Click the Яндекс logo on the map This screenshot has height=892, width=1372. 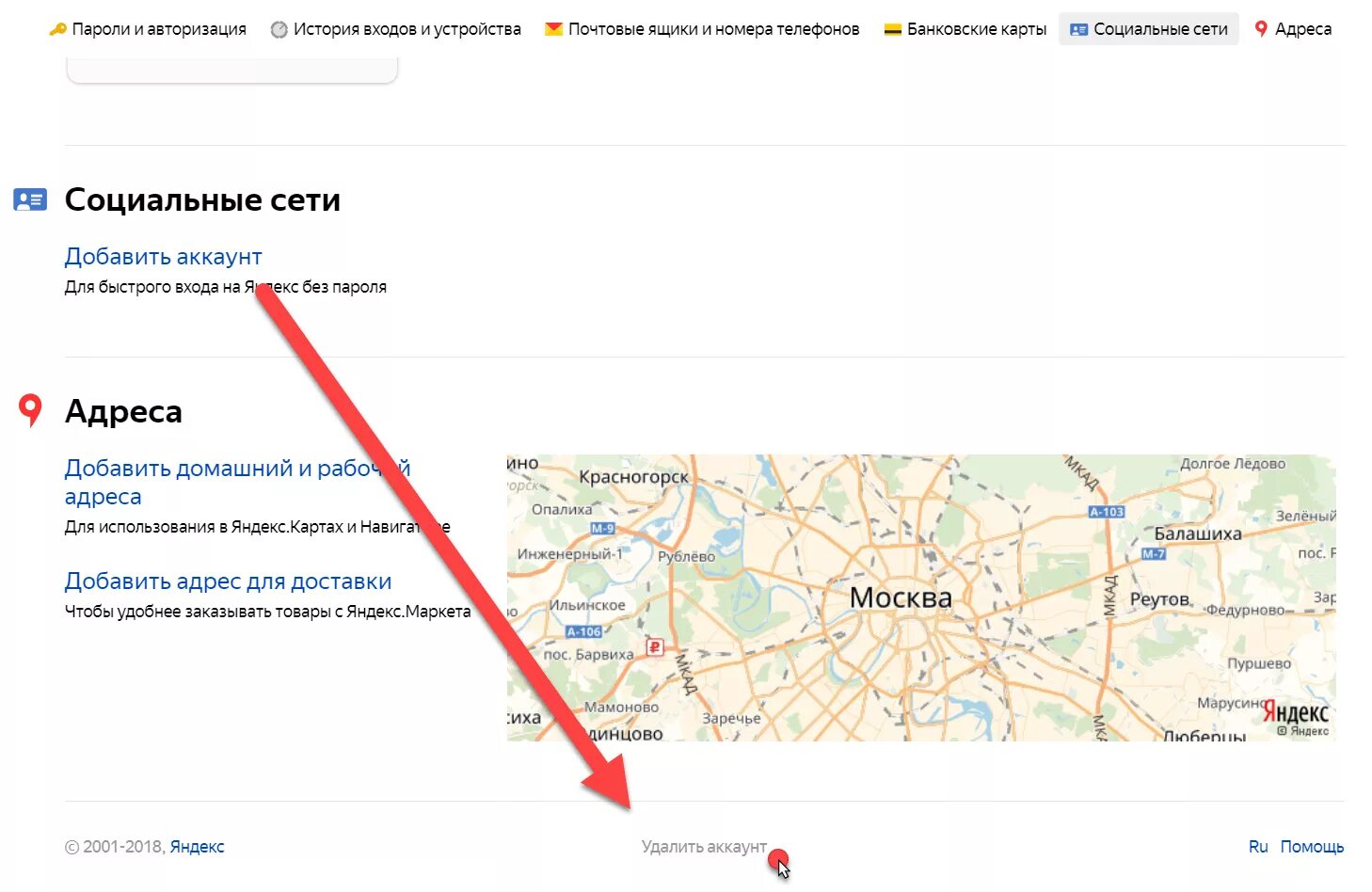[x=1296, y=712]
